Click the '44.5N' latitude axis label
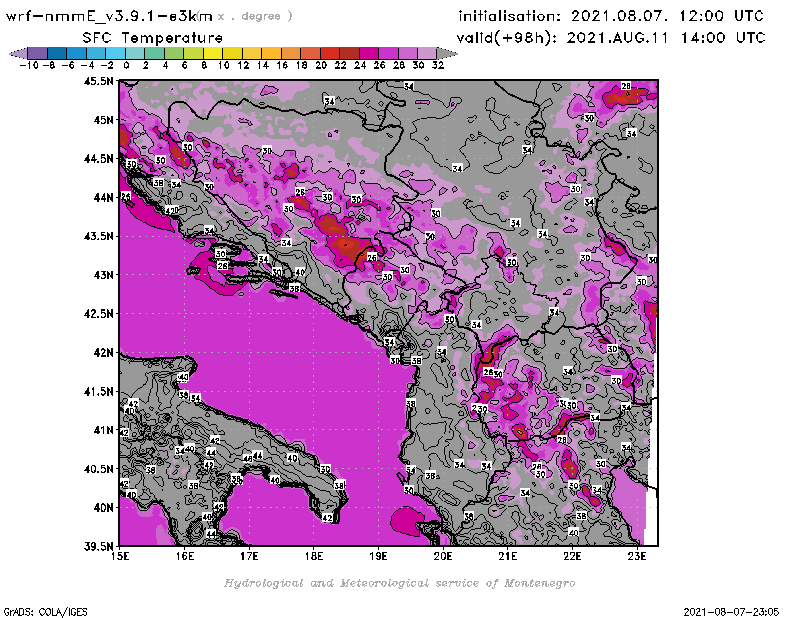The image size is (800, 618). point(98,159)
